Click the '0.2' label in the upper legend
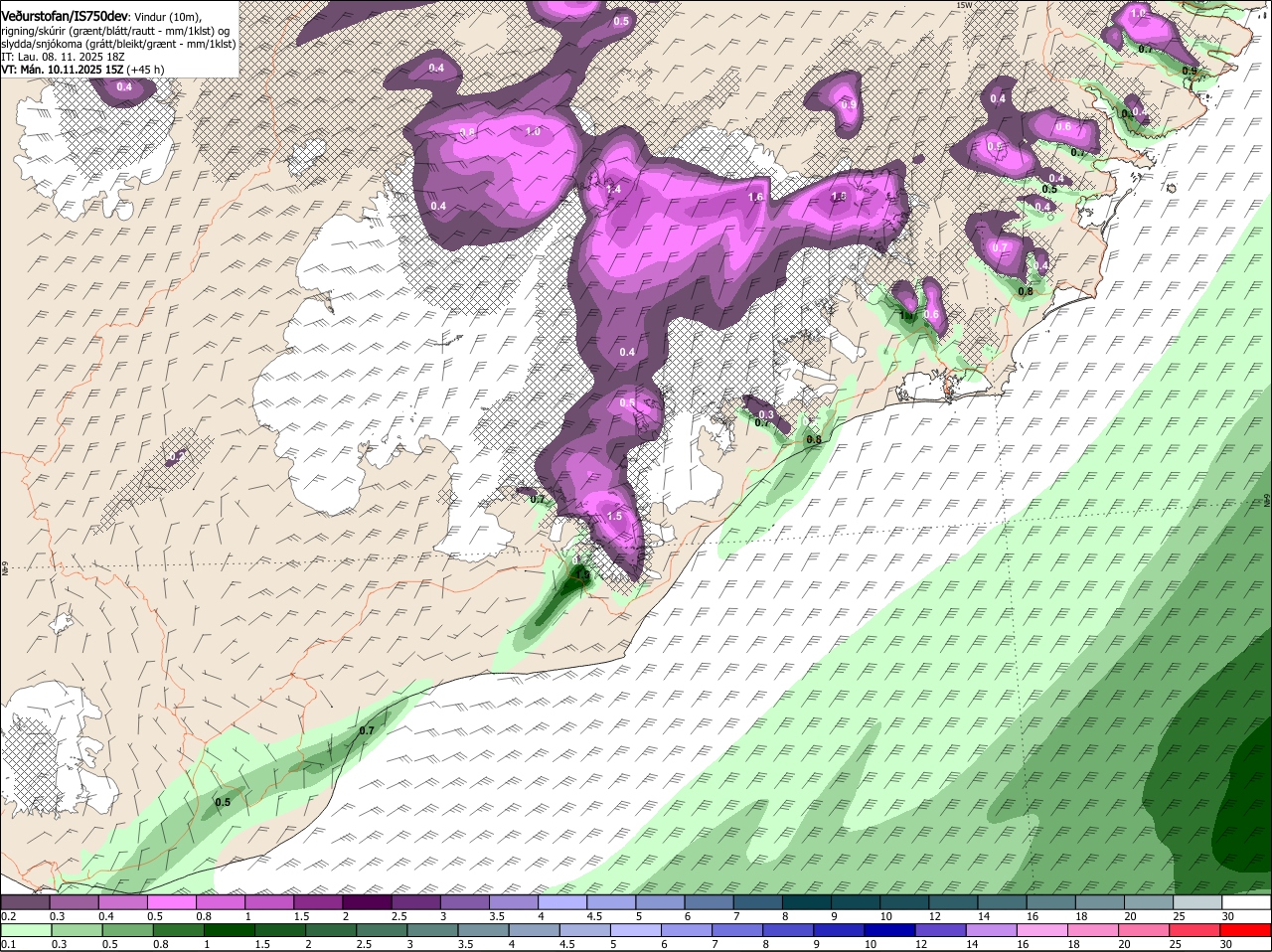The image size is (1272, 952). coord(9,916)
